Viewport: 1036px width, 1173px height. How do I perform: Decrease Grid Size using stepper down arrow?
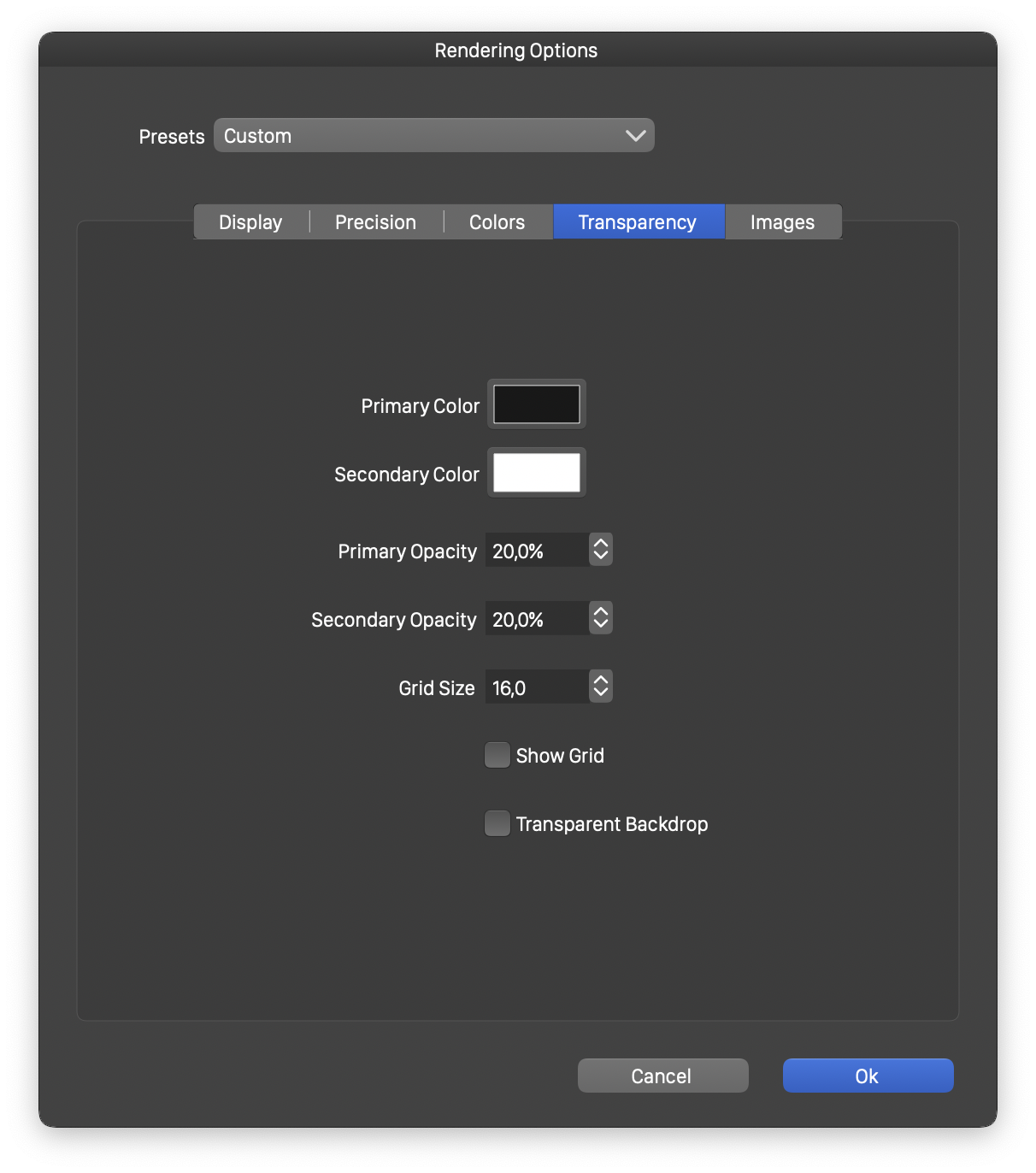point(601,693)
